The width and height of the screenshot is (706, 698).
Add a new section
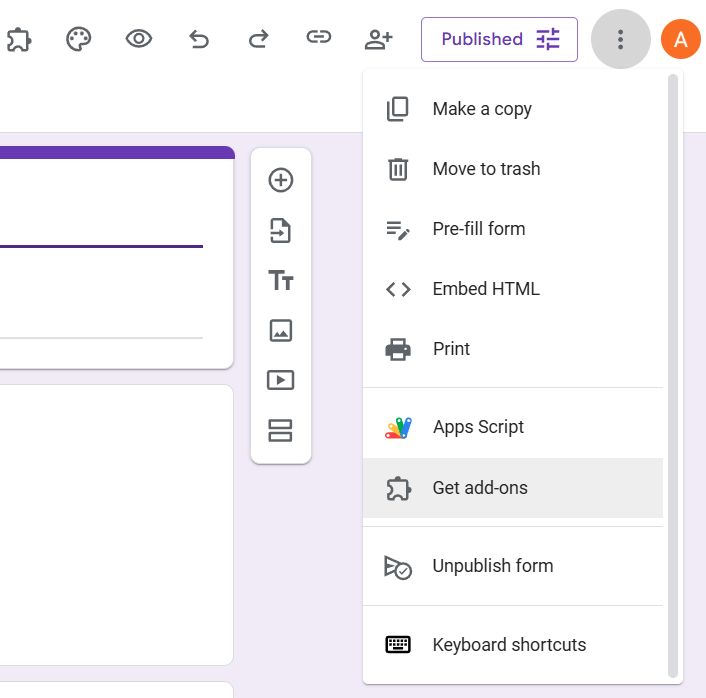tap(281, 430)
